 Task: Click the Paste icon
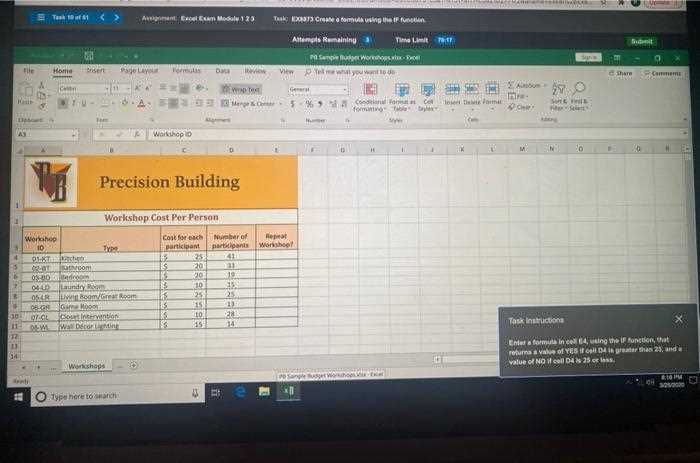coord(26,91)
